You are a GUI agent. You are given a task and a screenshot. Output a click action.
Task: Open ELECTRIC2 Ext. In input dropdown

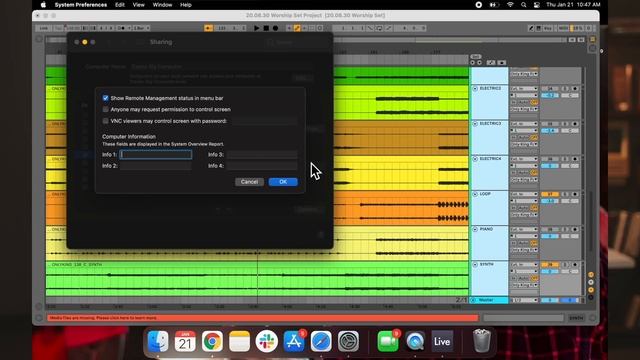[524, 89]
